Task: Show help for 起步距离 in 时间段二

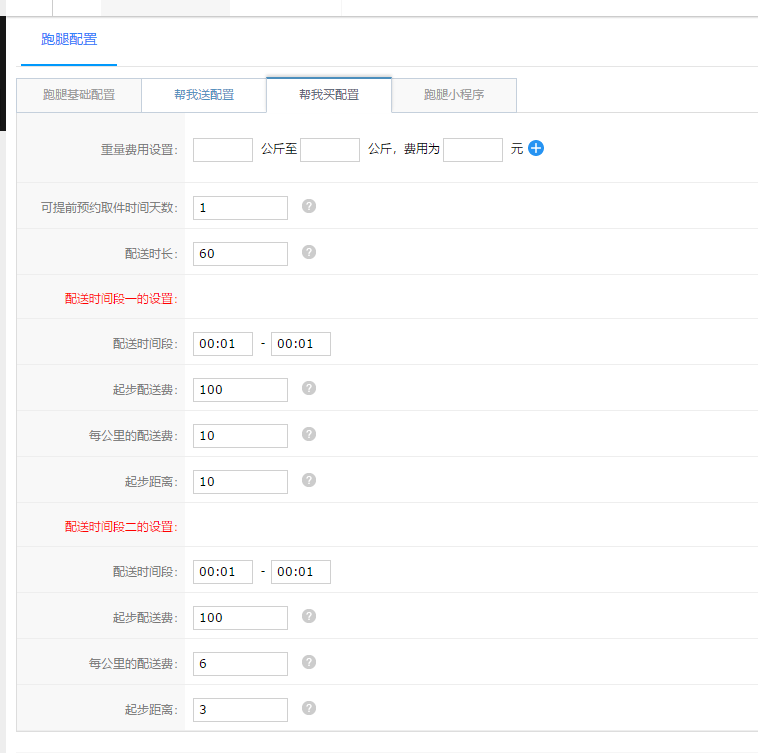Action: pyautogui.click(x=309, y=708)
